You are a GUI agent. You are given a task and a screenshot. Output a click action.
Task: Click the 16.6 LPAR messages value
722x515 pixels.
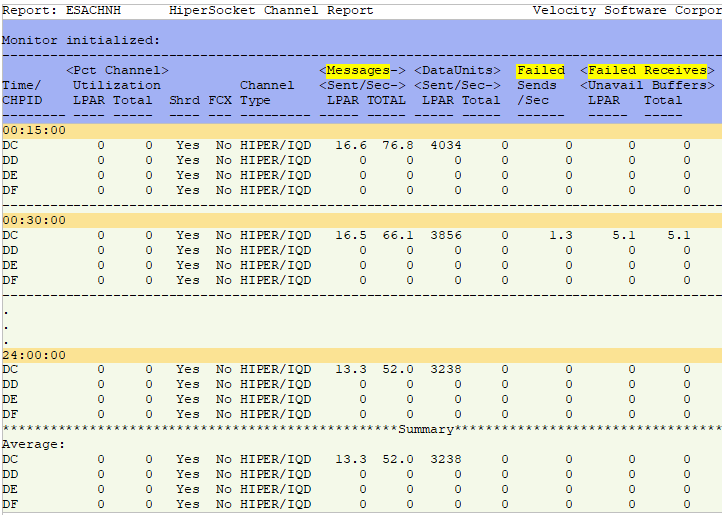pyautogui.click(x=350, y=145)
